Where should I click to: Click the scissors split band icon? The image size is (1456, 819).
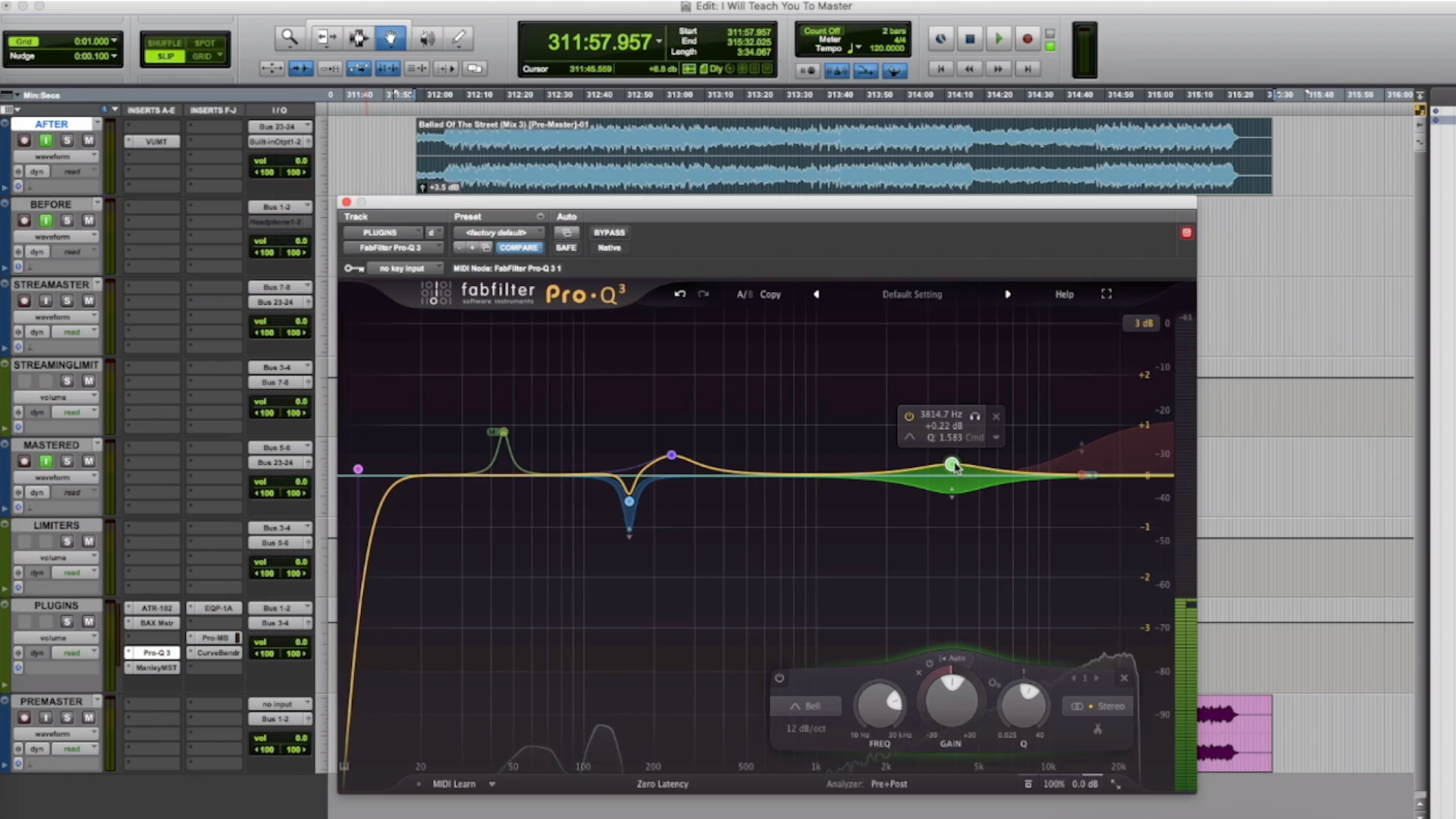[1097, 729]
